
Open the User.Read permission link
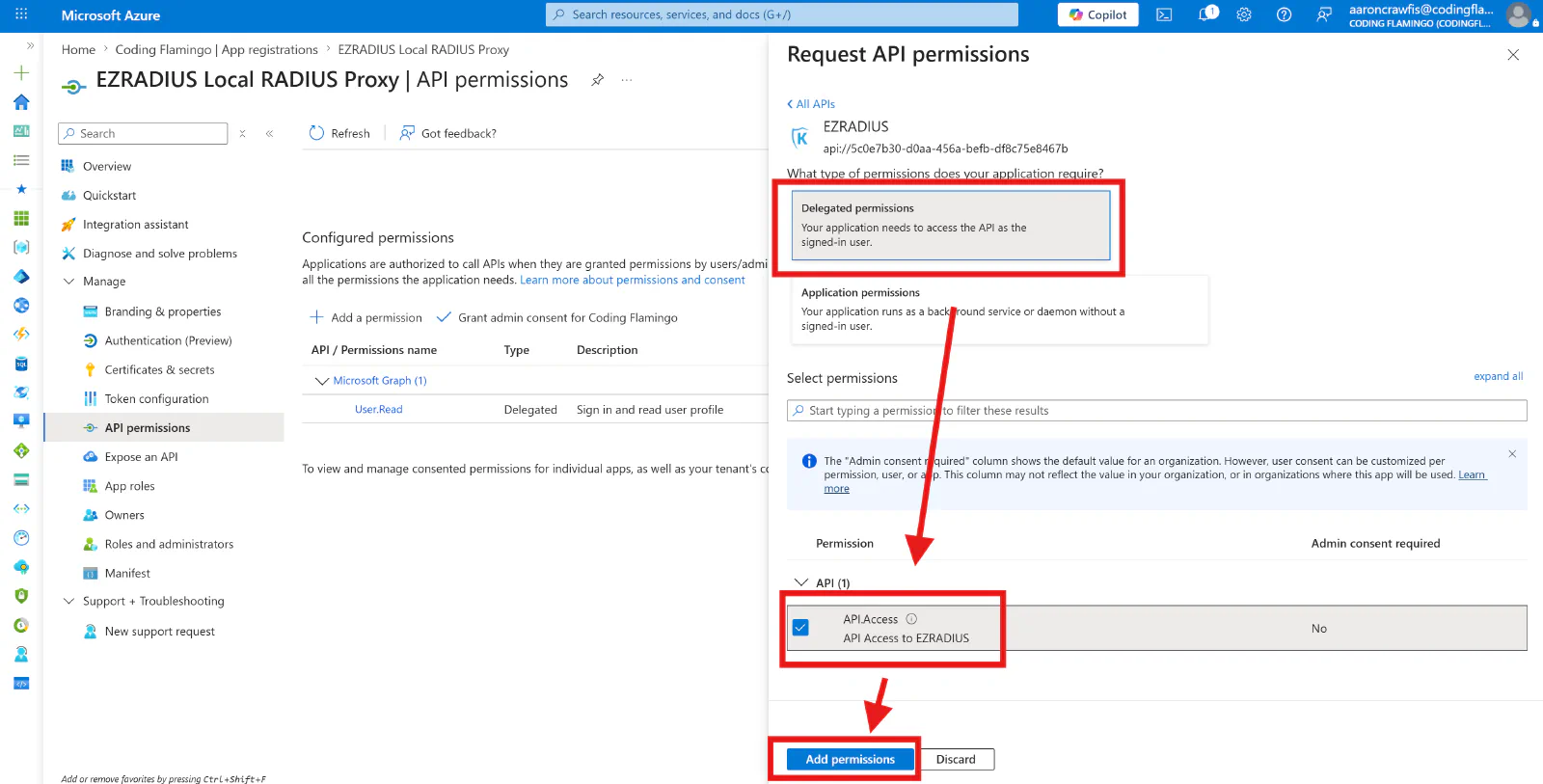pyautogui.click(x=378, y=409)
